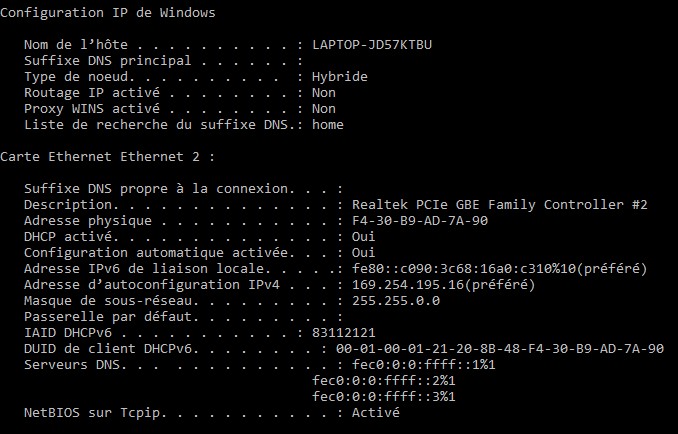Click the hostname LAPTOP-JD57KTBU

coord(372,45)
